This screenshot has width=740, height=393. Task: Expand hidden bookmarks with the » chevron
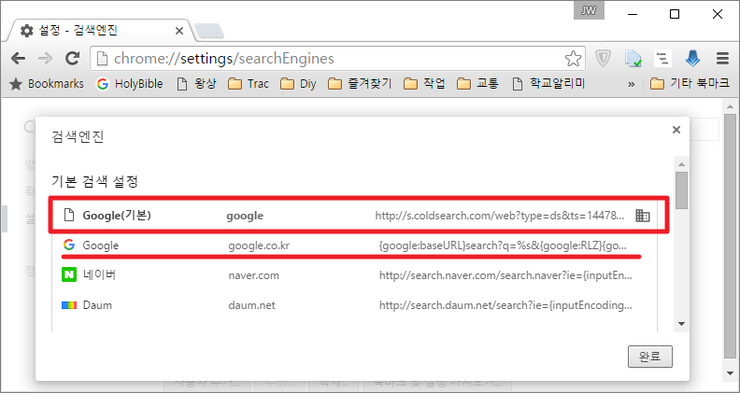(631, 84)
